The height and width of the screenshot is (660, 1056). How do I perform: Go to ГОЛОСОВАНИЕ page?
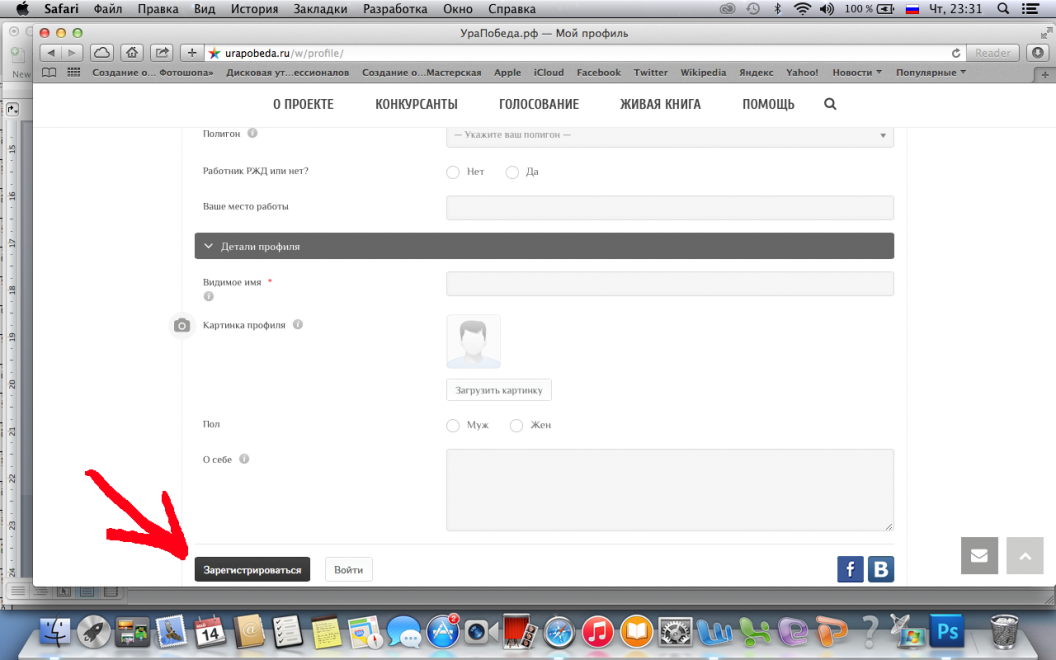point(539,104)
